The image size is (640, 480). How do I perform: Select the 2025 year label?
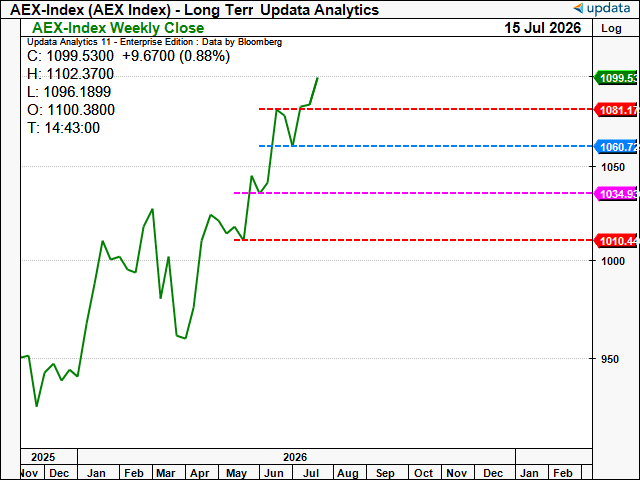pyautogui.click(x=43, y=457)
